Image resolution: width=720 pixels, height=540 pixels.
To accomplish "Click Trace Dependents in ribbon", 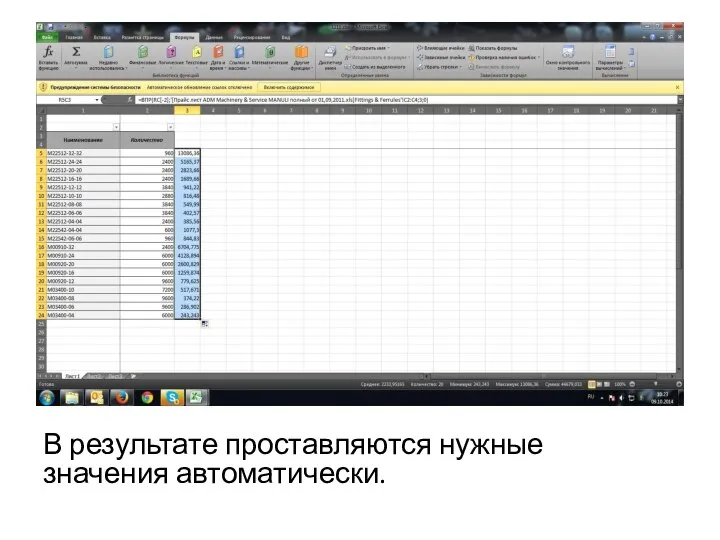I will pyautogui.click(x=441, y=57).
